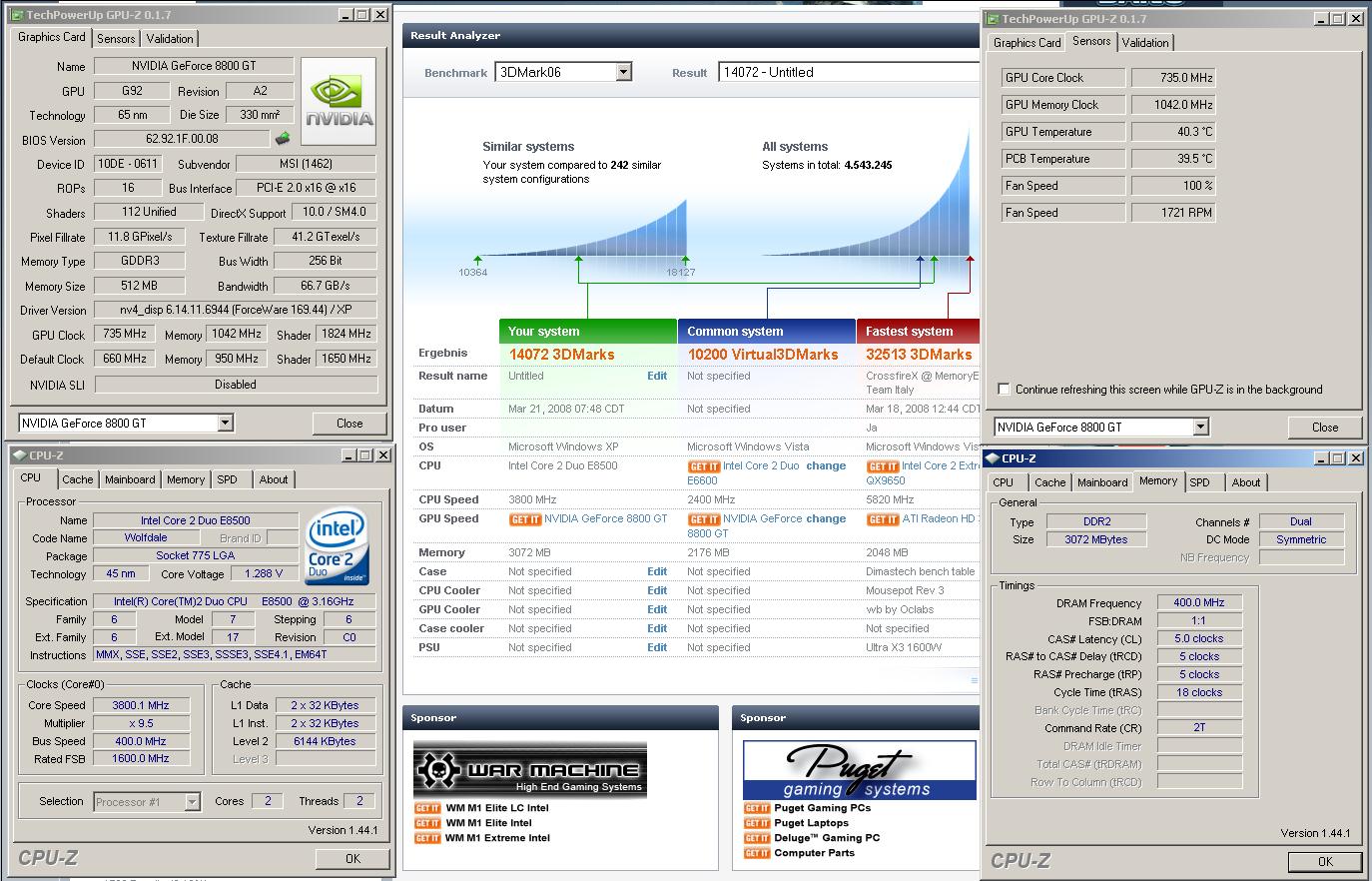Click the title bar icon of right GPU-Z window

[993, 18]
